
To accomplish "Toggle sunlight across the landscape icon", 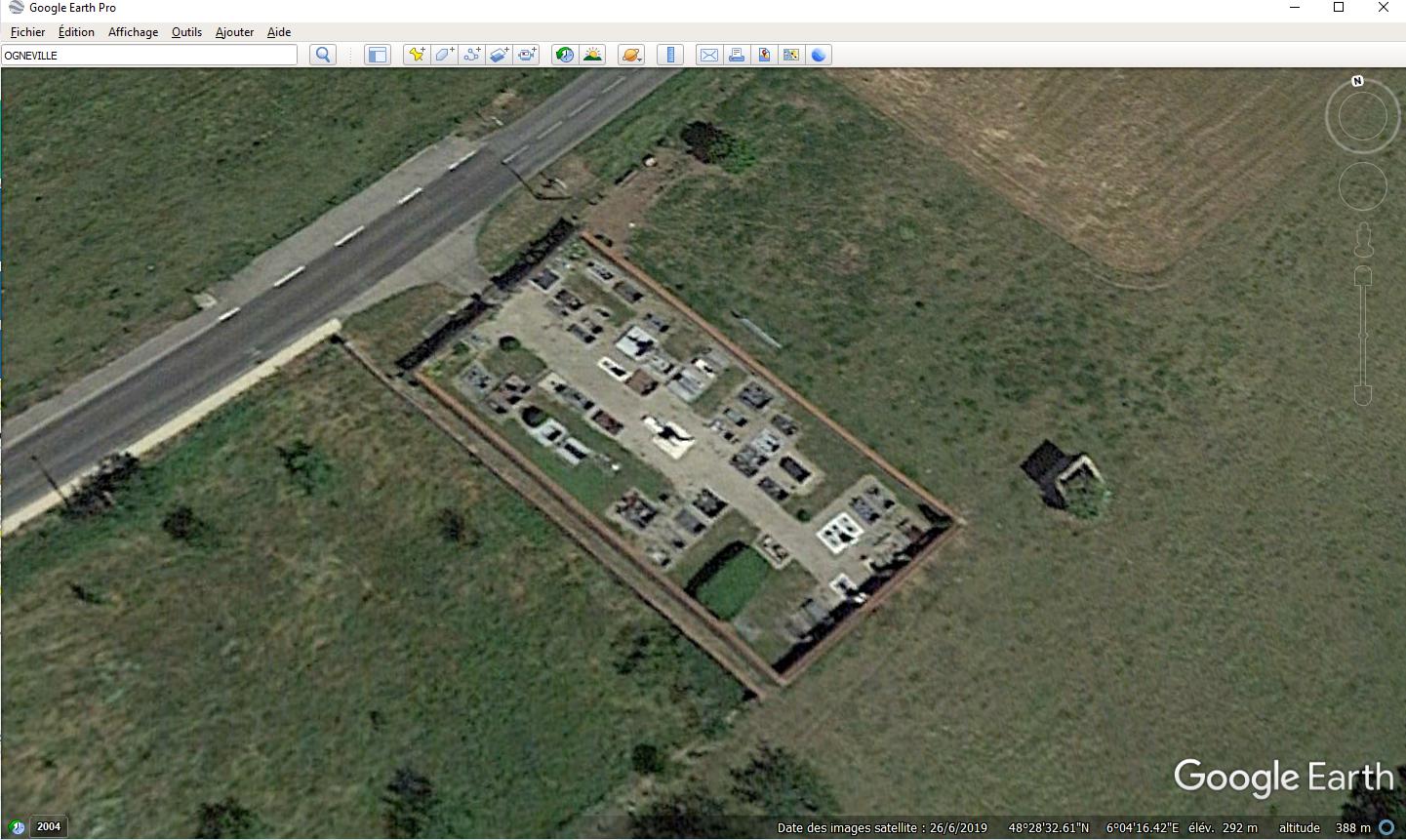I will tap(592, 55).
